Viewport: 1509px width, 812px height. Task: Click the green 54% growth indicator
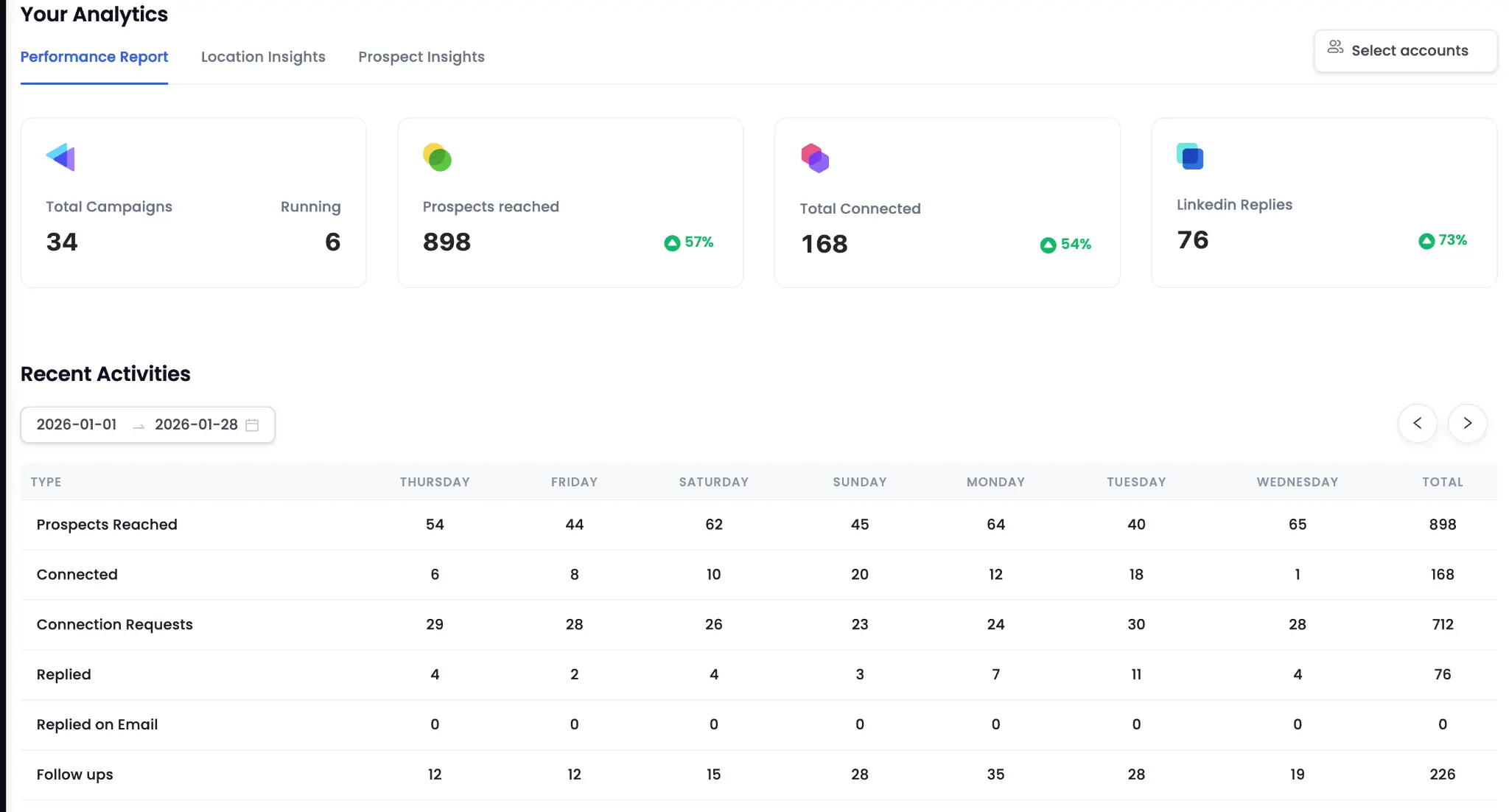pos(1065,245)
